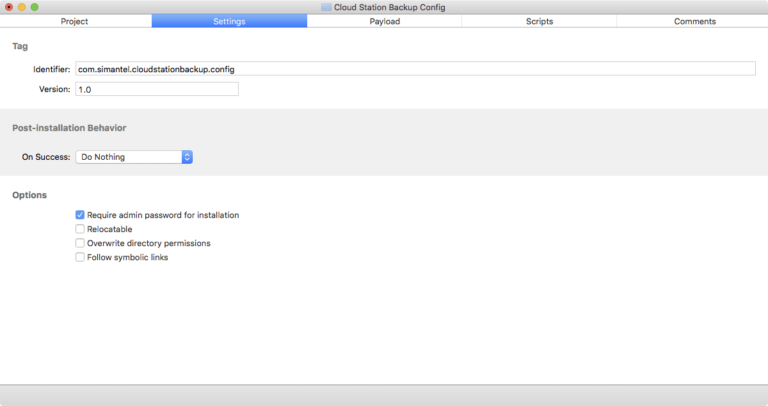Maximize the window with green button
Viewport: 768px width, 406px height.
(34, 7)
